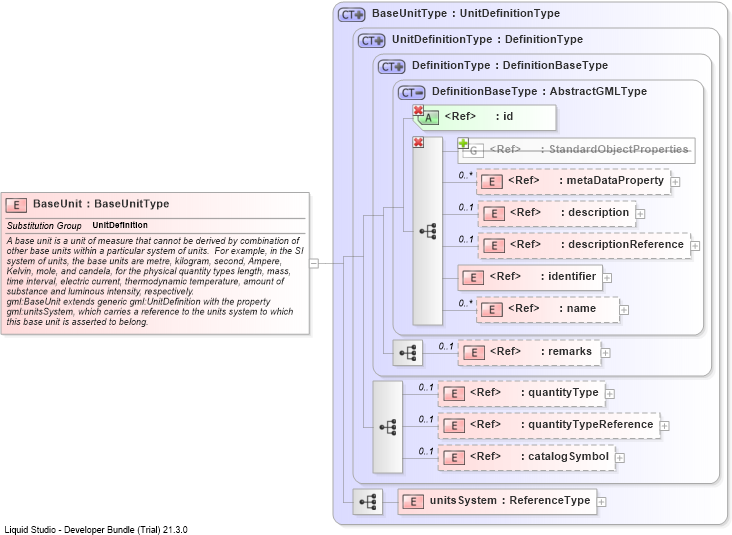Screen dimensions: 732x535
Task: Click the red X marker on id attribute
Action: [x=418, y=110]
